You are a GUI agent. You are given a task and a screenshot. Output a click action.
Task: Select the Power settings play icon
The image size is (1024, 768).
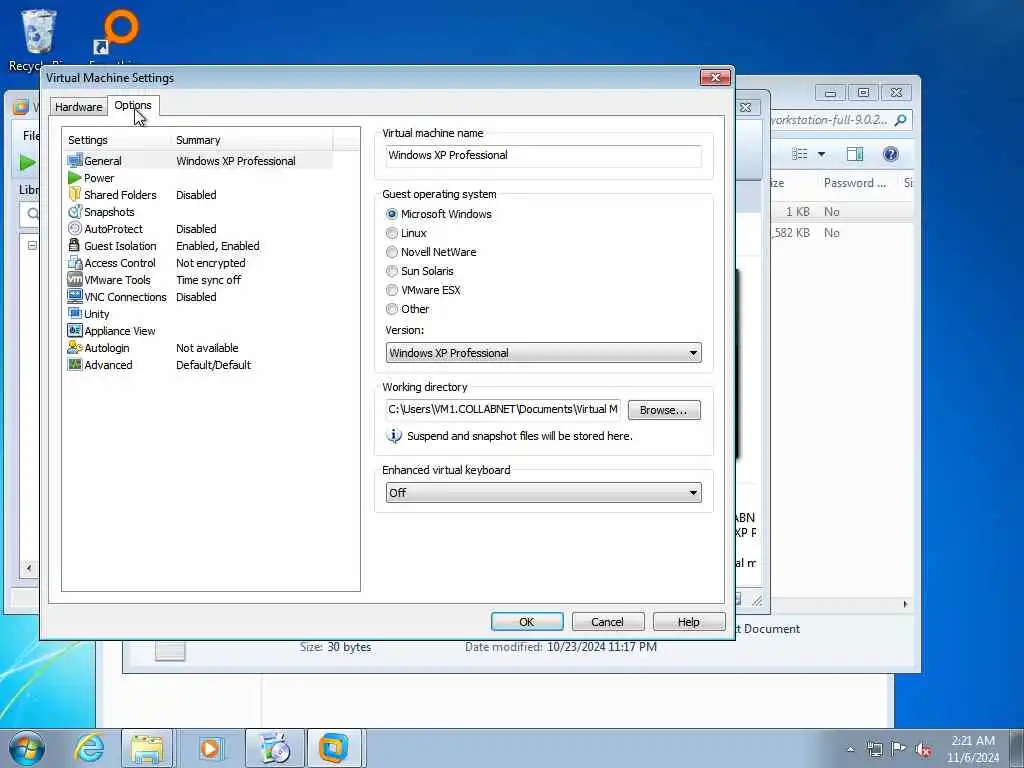(74, 178)
